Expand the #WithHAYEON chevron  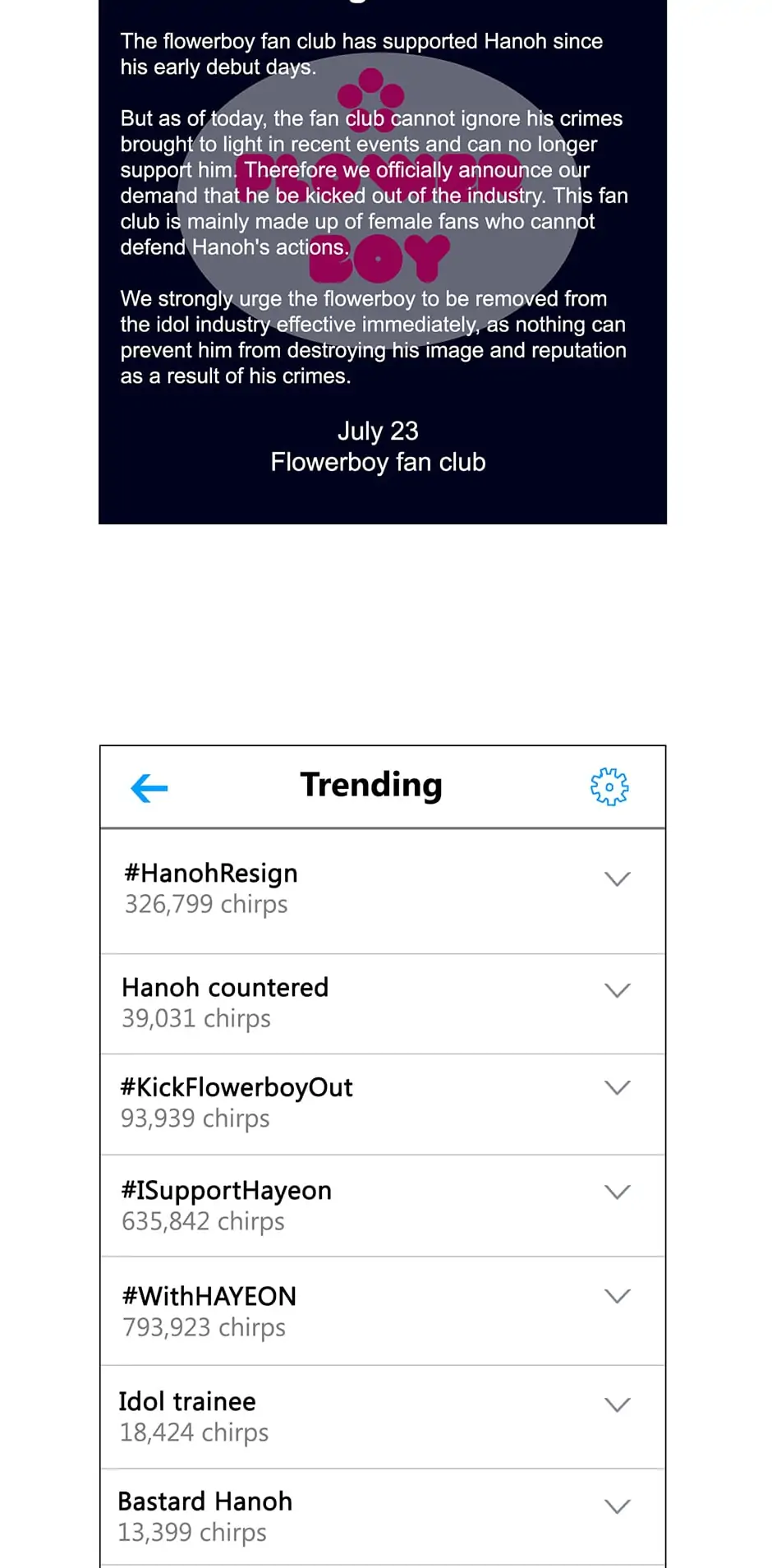click(618, 1296)
